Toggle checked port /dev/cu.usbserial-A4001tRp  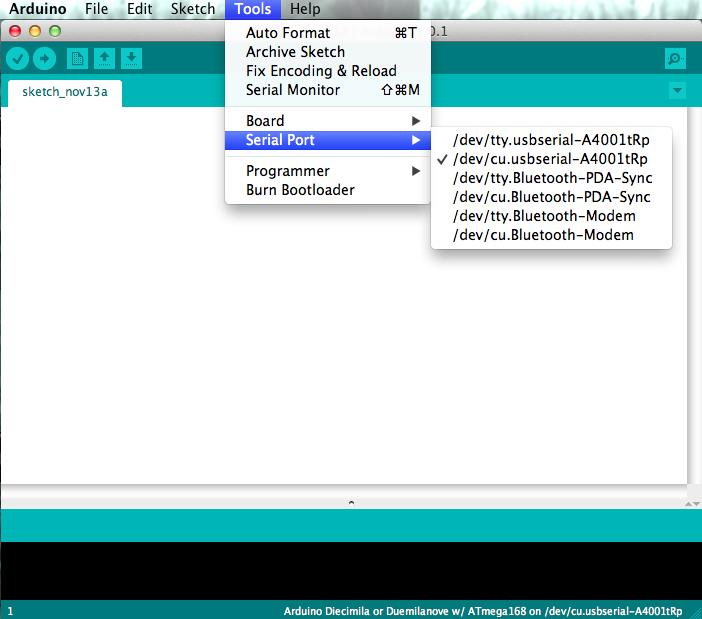point(551,159)
